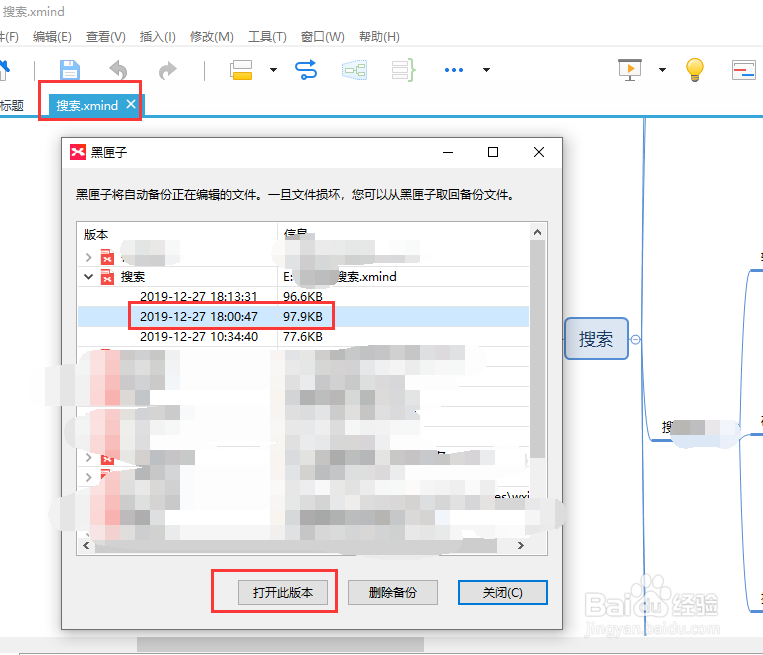Screen dimensions: 763x655
Task: Close the 黑匣子 dialog with X
Action: point(539,152)
